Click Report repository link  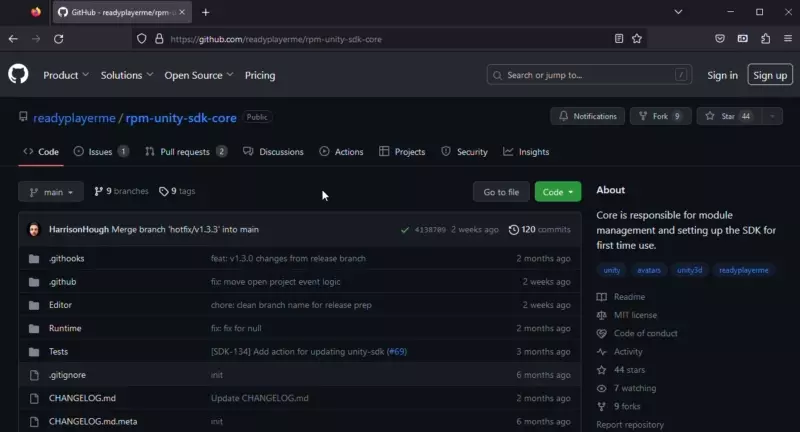(x=630, y=425)
